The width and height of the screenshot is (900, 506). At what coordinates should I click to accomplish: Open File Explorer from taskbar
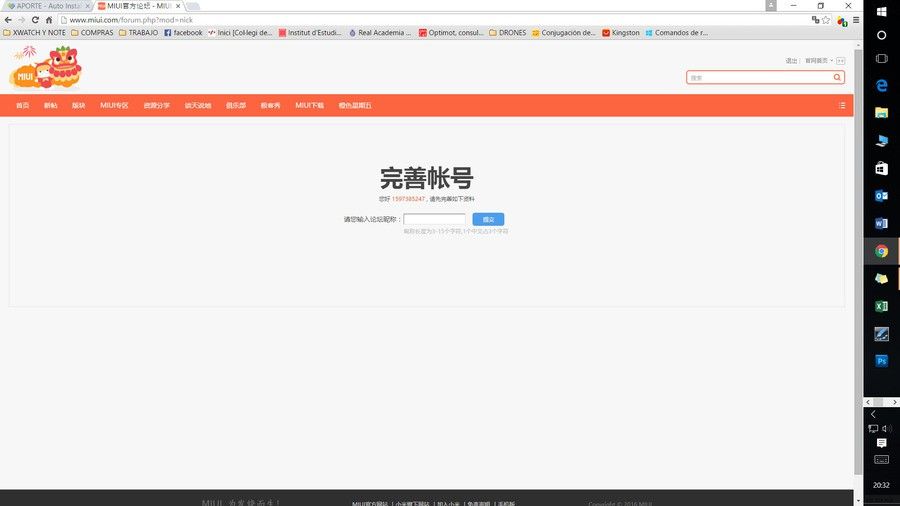click(882, 112)
